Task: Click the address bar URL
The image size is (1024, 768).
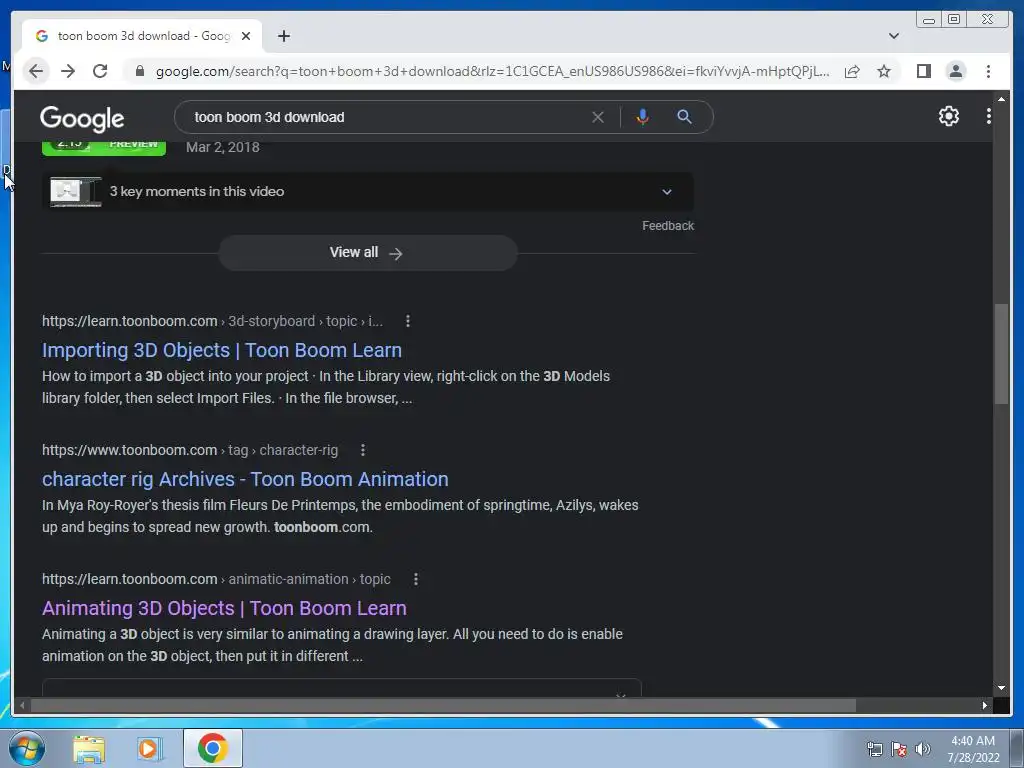Action: pyautogui.click(x=492, y=71)
